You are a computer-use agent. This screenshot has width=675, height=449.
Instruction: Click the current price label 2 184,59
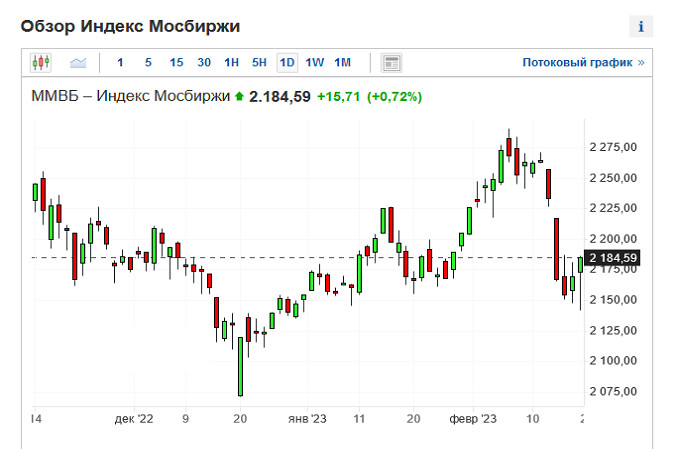pos(614,258)
